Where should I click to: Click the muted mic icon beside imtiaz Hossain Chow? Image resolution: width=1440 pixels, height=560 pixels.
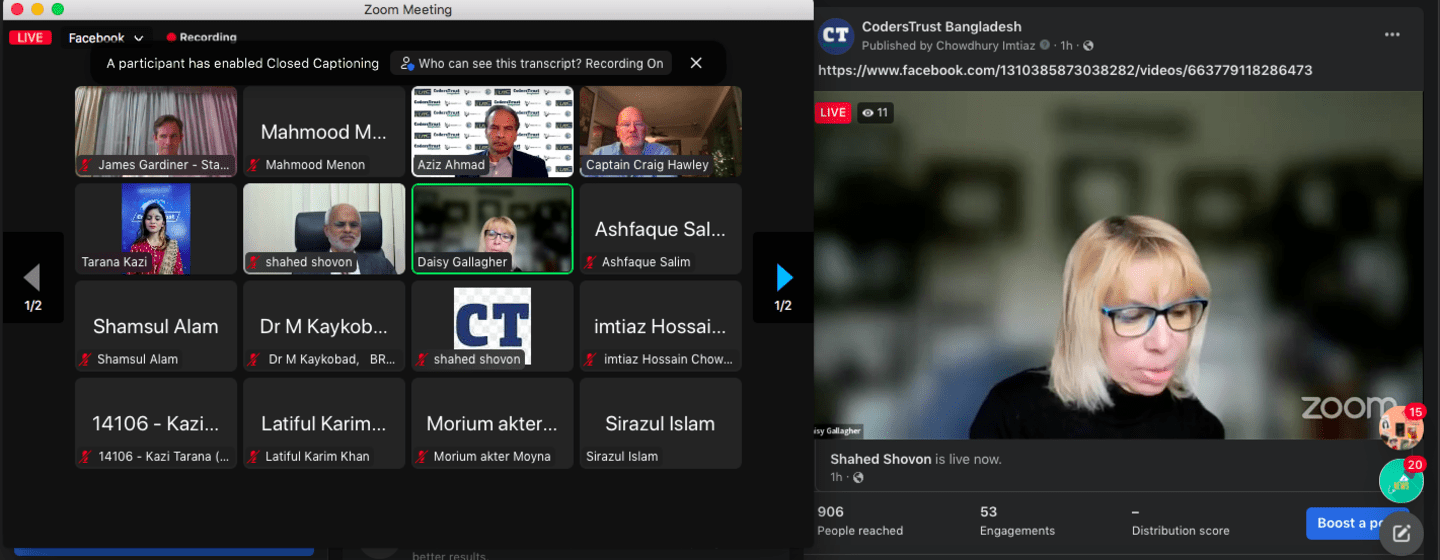pos(590,359)
